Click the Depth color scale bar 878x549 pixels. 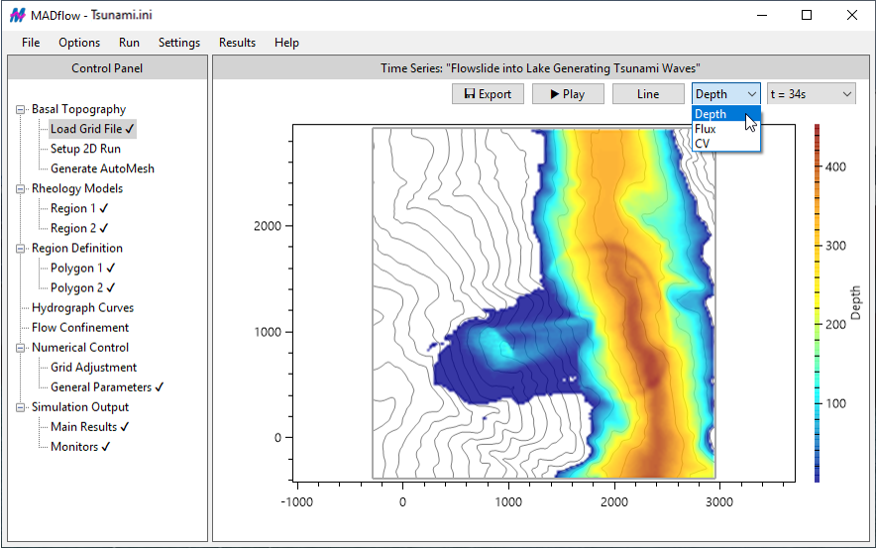(x=817, y=303)
